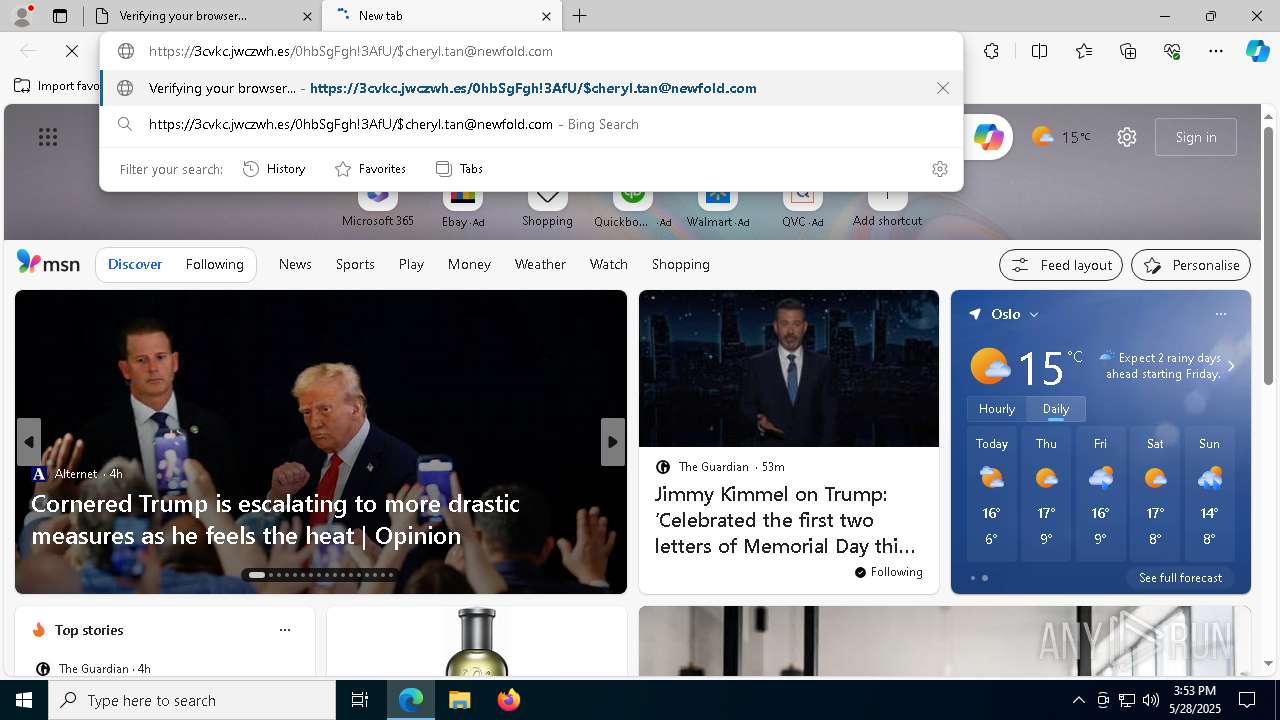This screenshot has height=720, width=1280.
Task: Open the Play category
Action: (411, 264)
